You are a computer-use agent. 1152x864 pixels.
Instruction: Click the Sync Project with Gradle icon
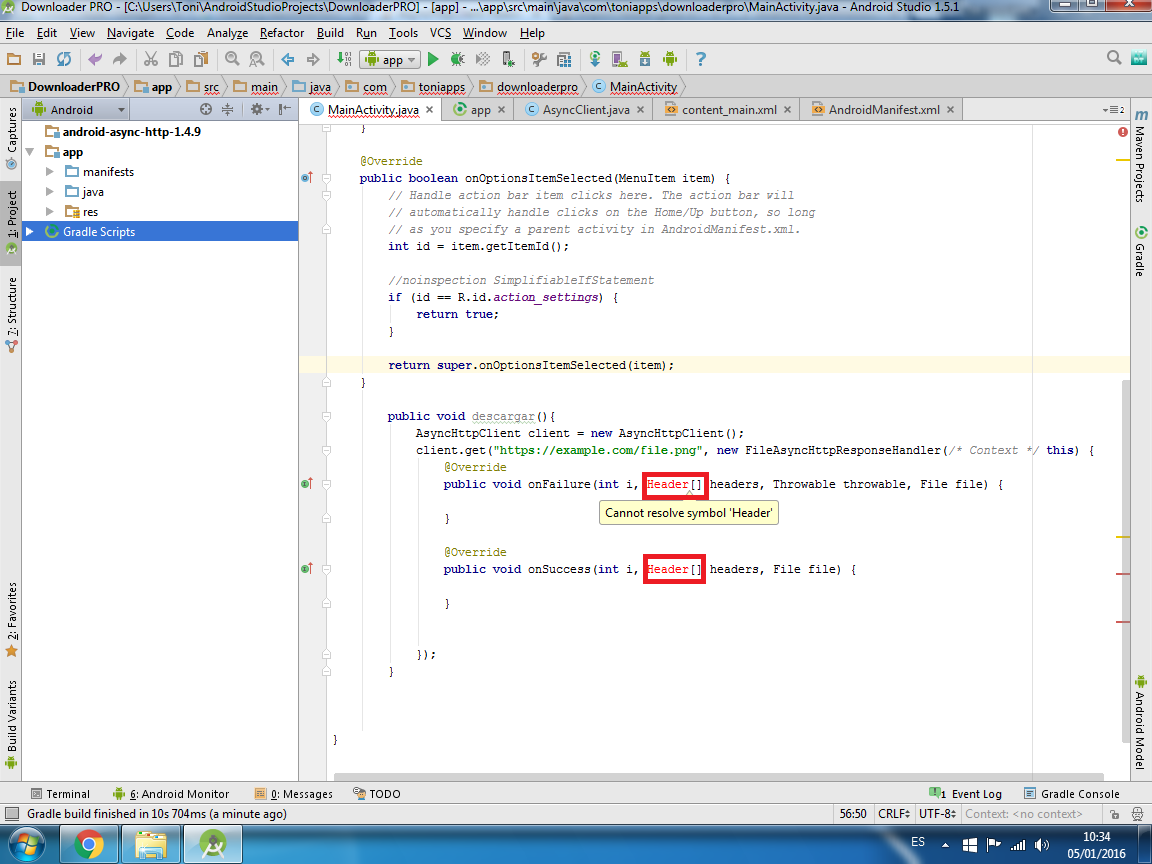pos(595,60)
